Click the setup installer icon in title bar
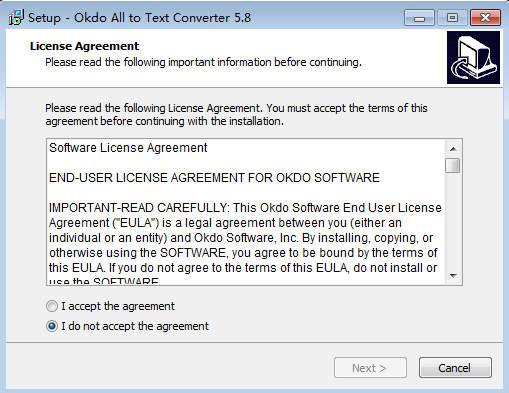509x393 pixels. 16,17
